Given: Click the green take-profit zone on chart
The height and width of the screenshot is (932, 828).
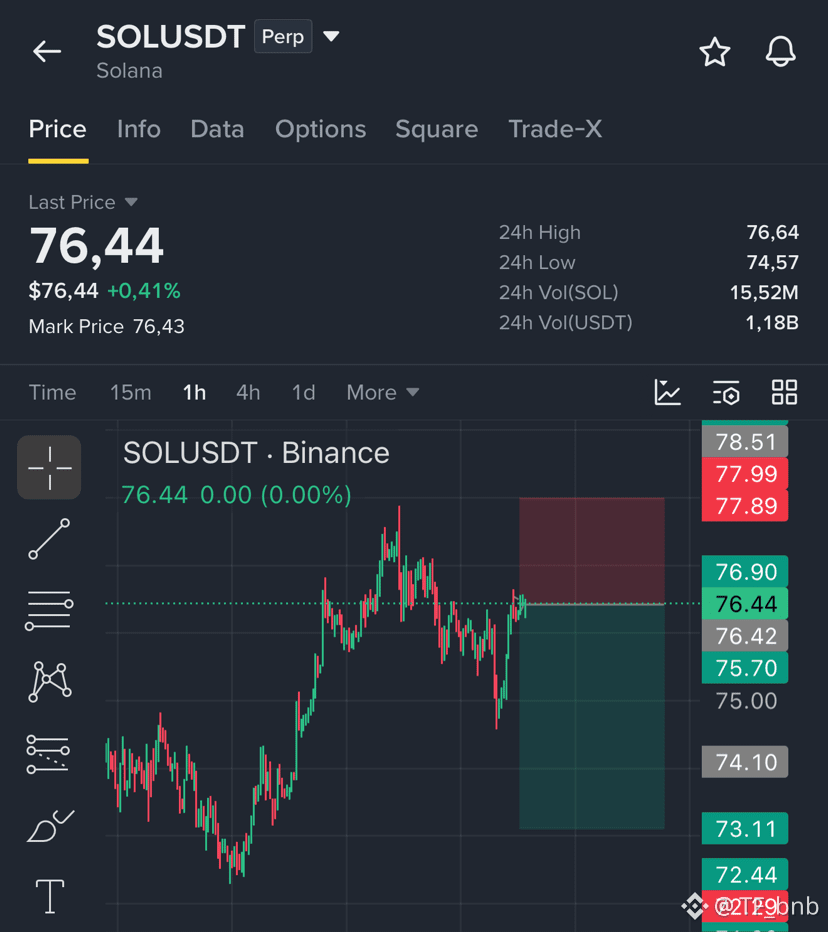Looking at the screenshot, I should pos(591,716).
